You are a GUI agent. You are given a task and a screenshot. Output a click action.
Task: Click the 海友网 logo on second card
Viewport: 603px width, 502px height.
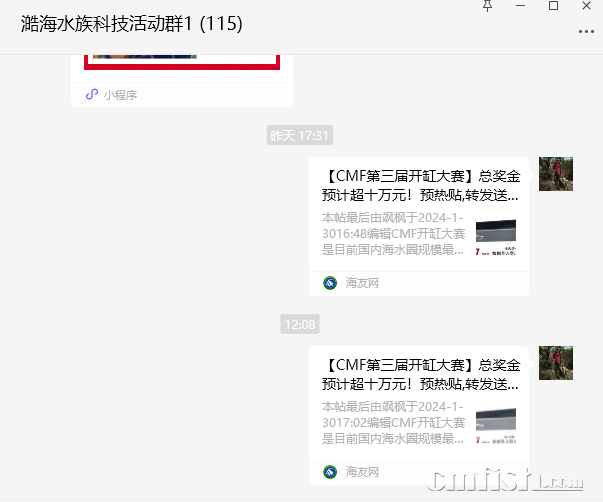[330, 472]
